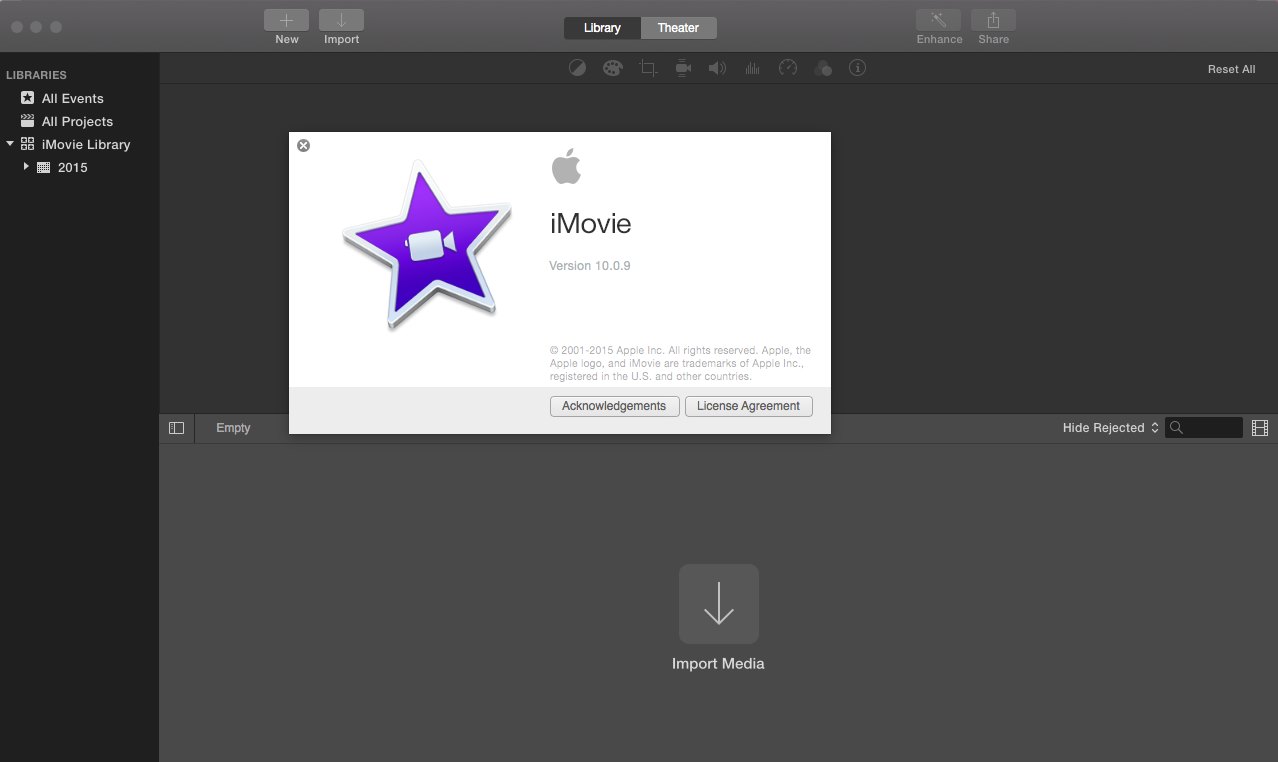Select All Projects in the sidebar

(x=79, y=121)
